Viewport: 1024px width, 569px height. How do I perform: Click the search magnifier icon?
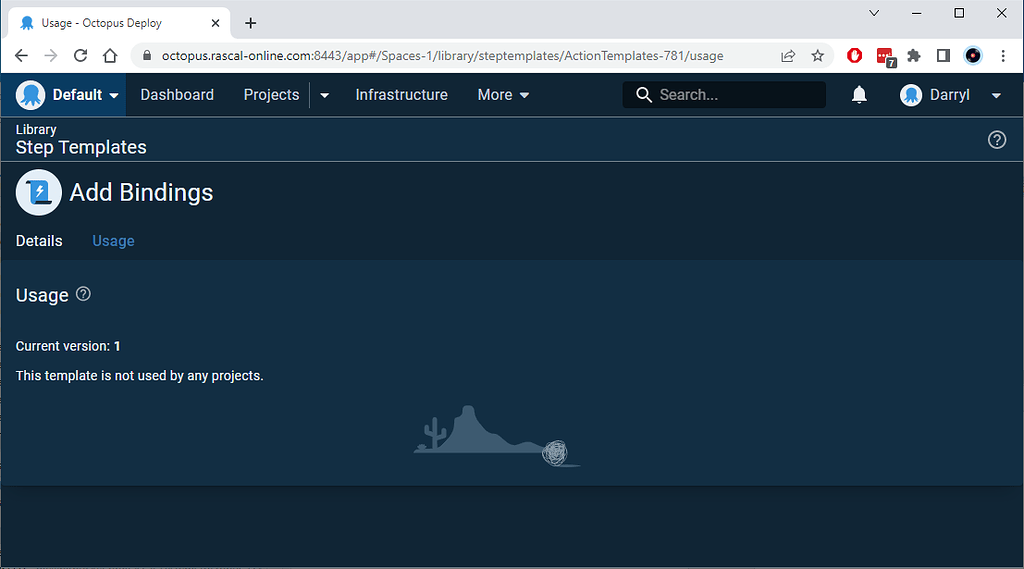[643, 95]
